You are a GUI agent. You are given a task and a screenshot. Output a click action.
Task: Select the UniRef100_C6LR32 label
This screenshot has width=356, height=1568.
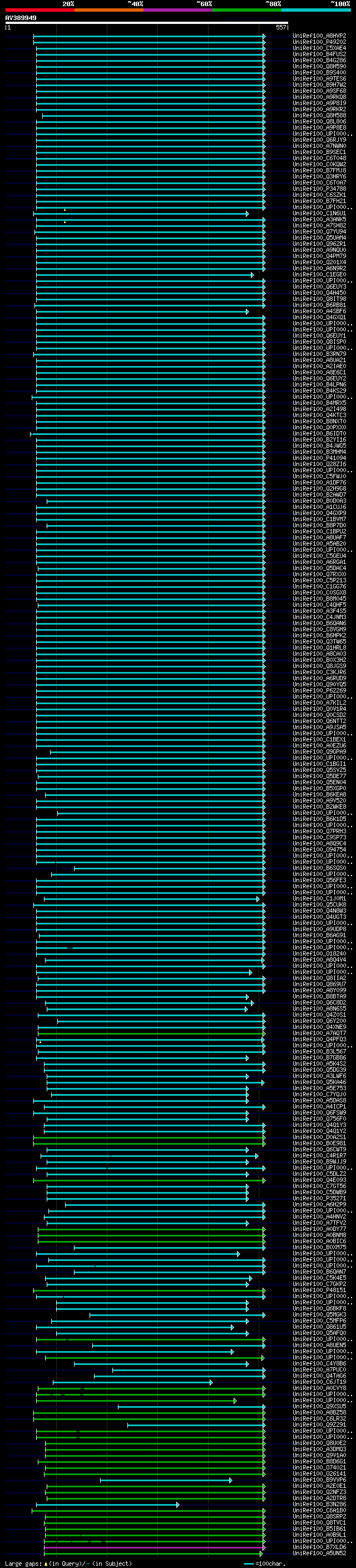319,1418
